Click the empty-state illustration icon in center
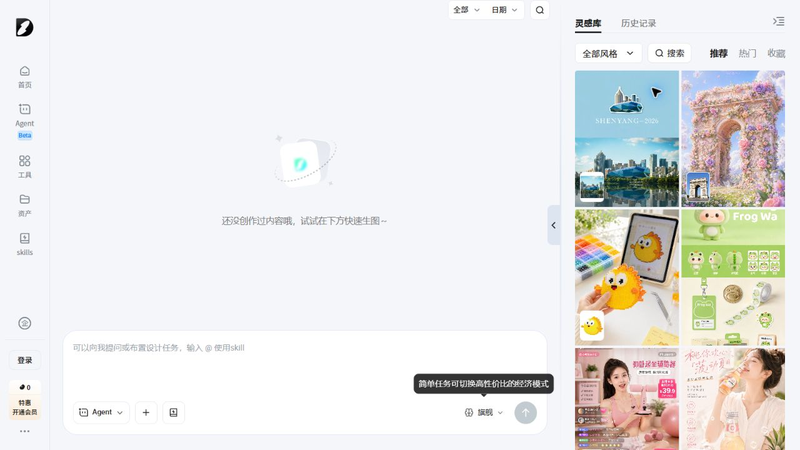Image resolution: width=800 pixels, height=450 pixels. [305, 162]
